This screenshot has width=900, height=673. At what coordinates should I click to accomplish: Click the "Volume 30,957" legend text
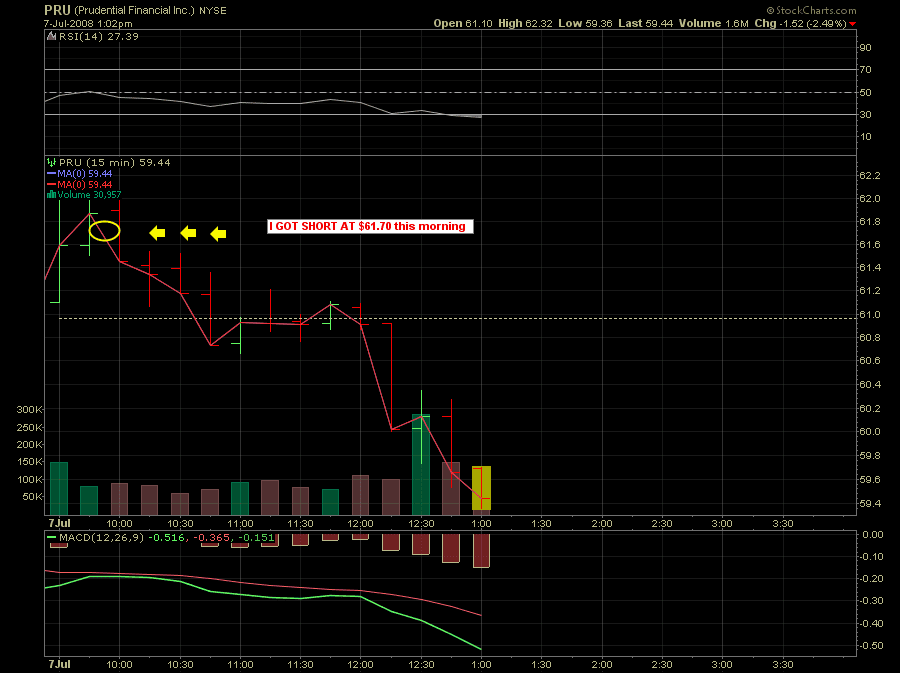tap(90, 195)
